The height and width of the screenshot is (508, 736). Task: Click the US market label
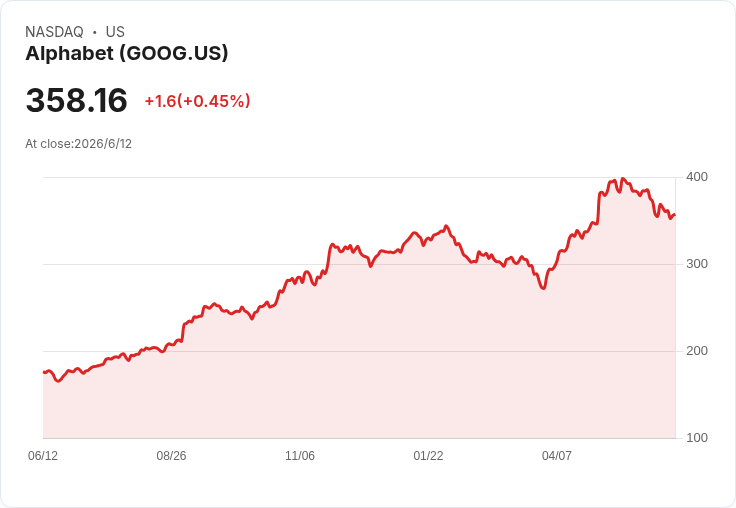[x=115, y=32]
